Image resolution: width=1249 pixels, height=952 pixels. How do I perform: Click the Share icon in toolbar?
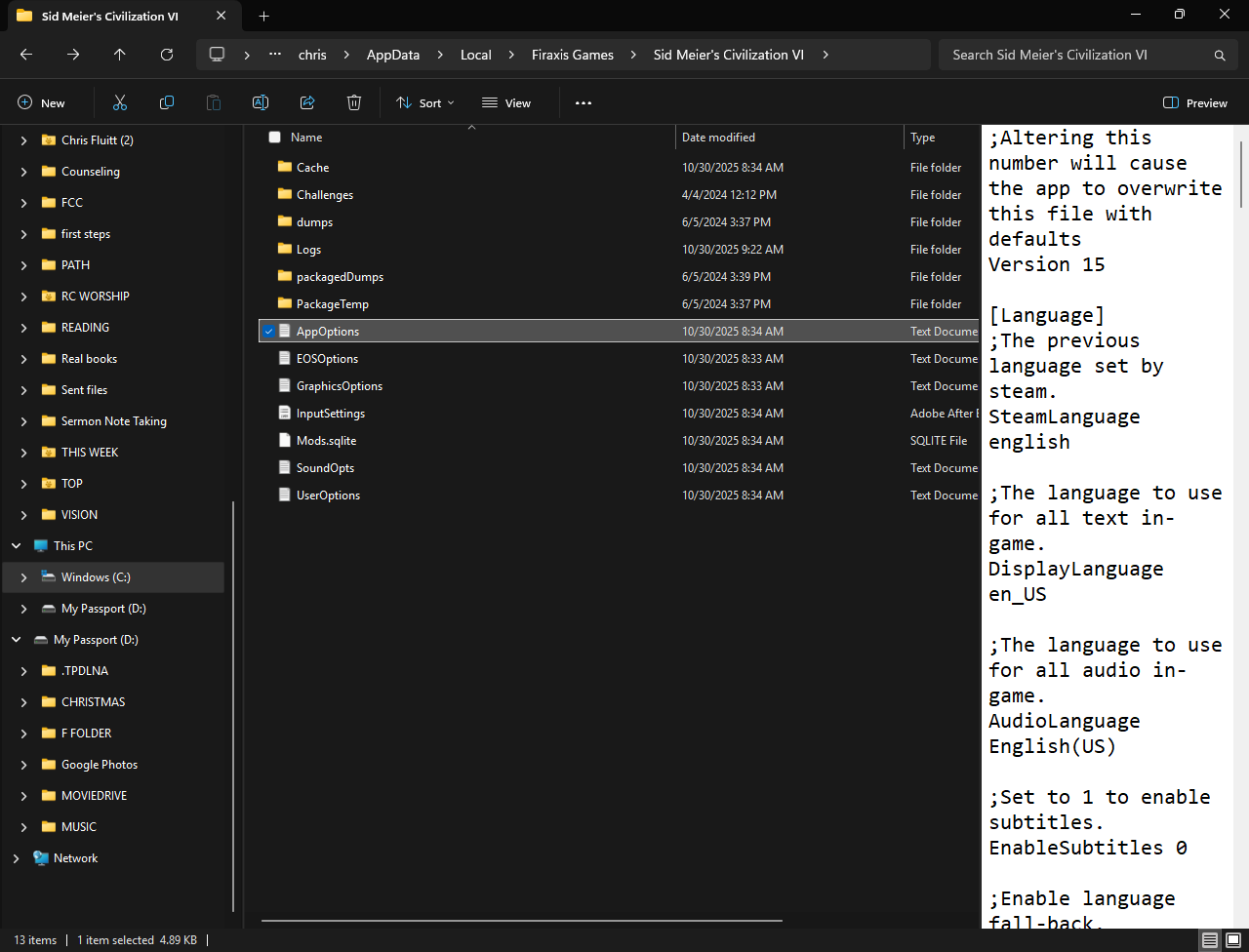click(307, 102)
